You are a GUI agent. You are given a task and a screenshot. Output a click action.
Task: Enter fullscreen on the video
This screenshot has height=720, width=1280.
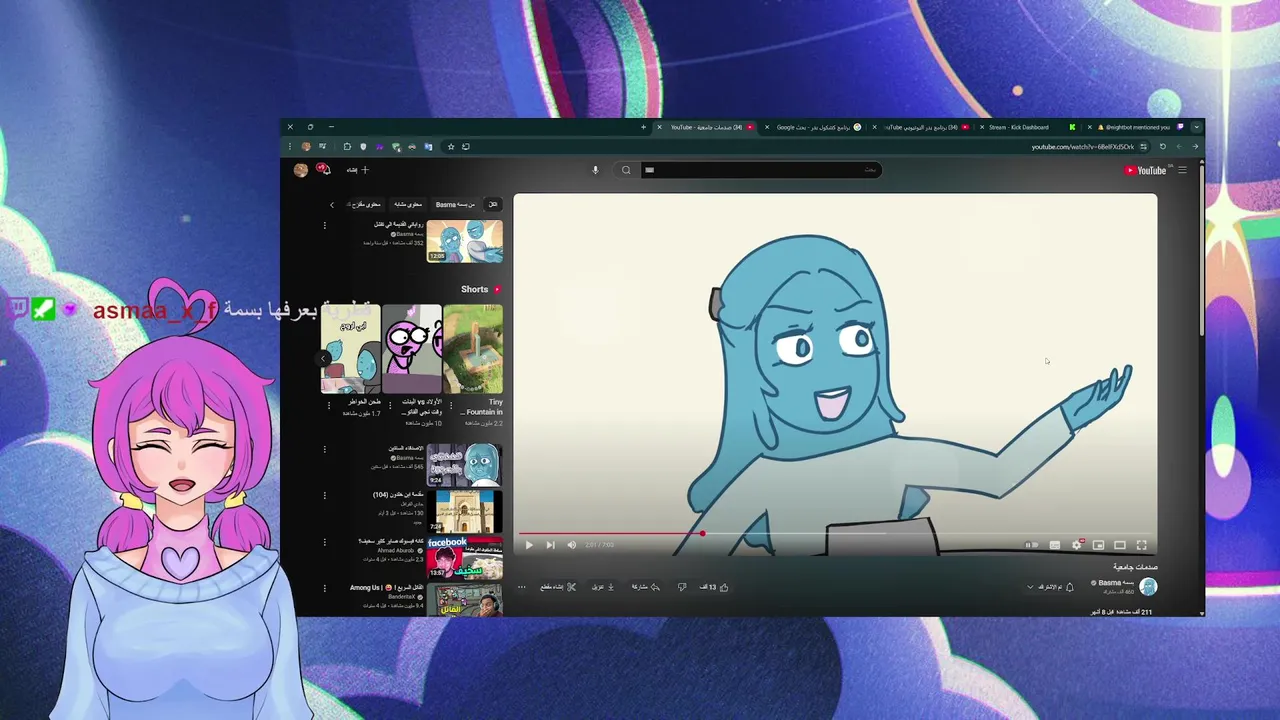tap(1141, 545)
